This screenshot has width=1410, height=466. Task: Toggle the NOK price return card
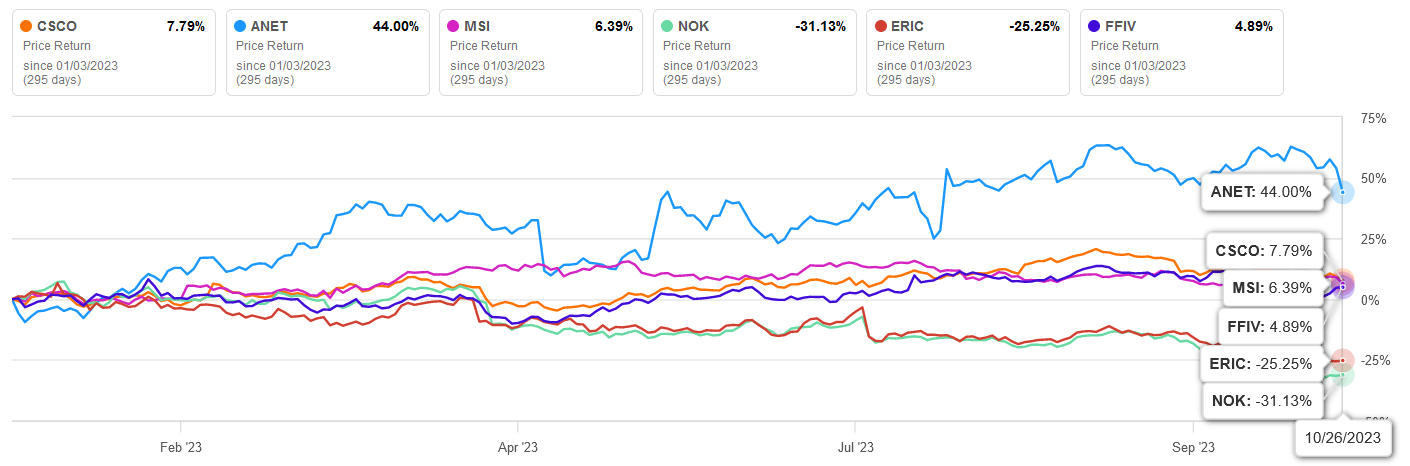tap(755, 53)
